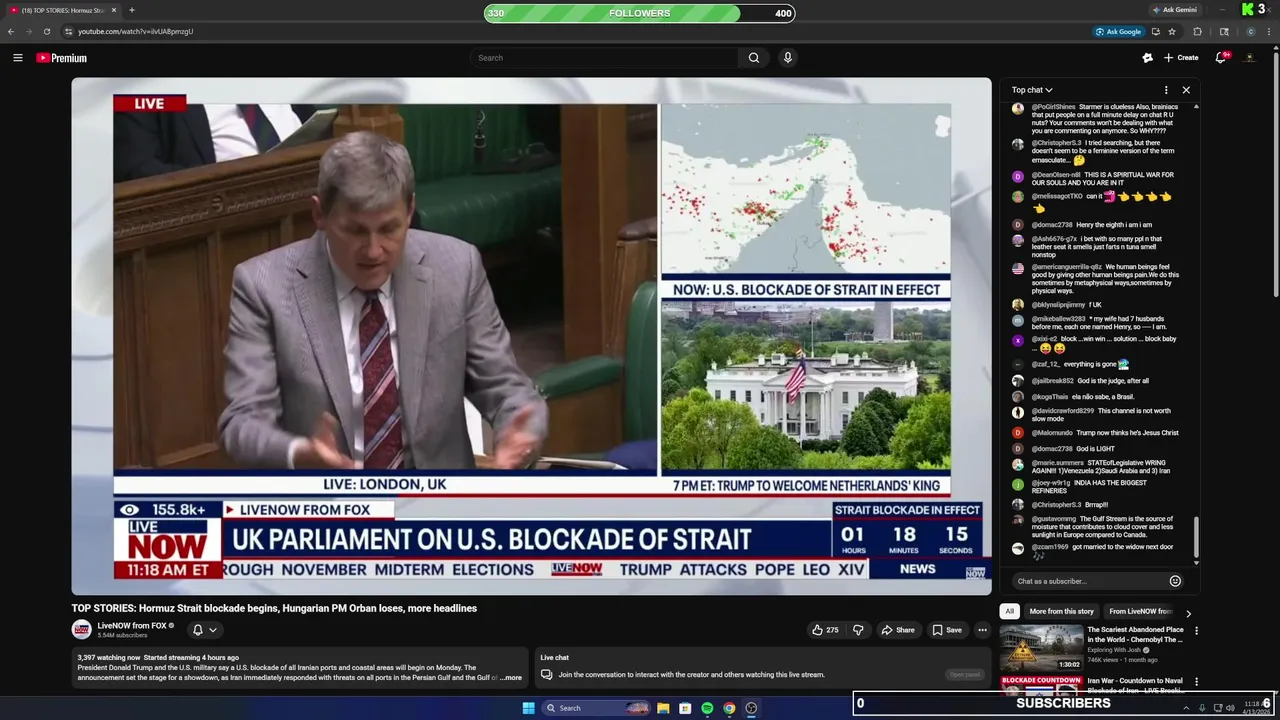Click the Ask Google button
This screenshot has width=1280, height=720.
1118,31
